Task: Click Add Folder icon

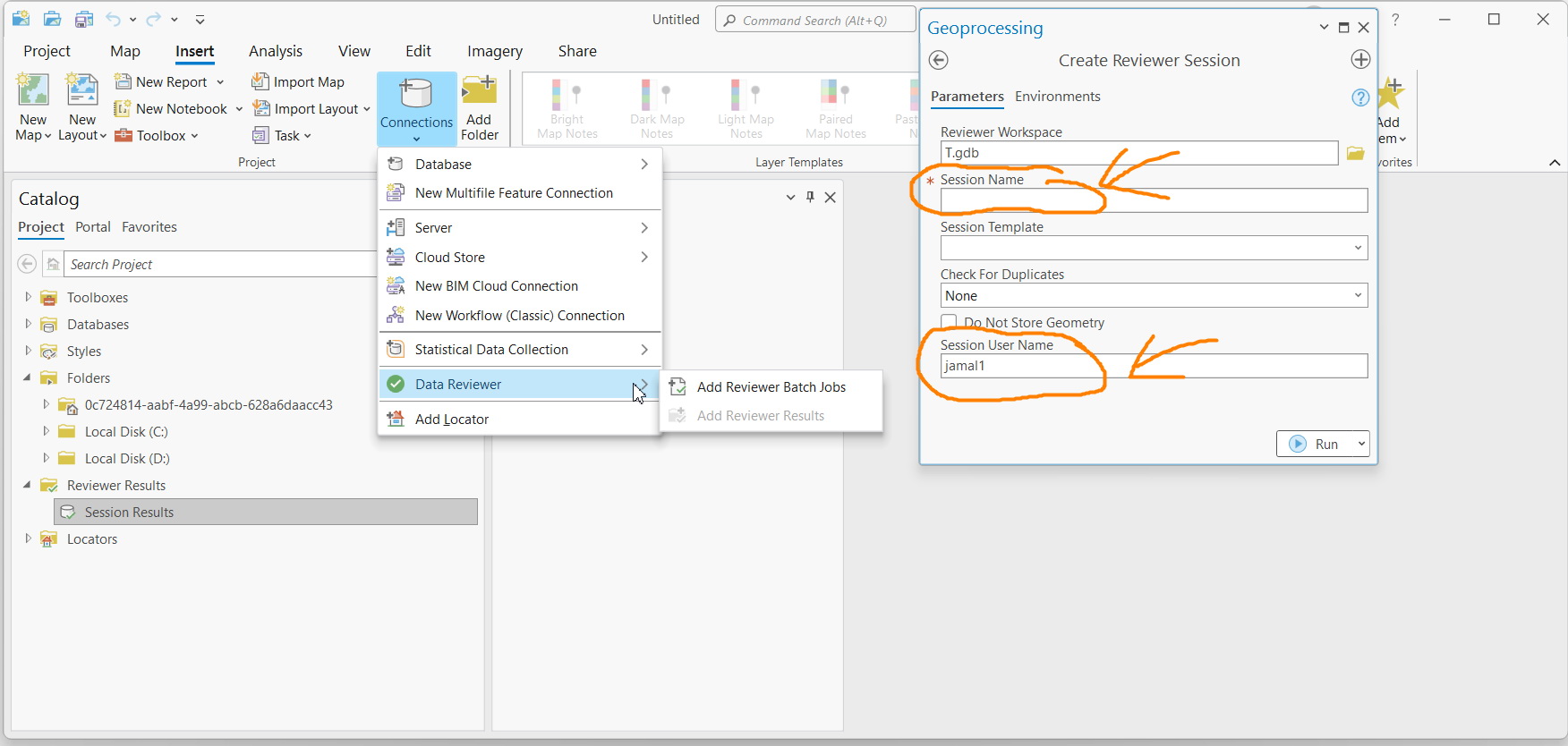Action: click(x=480, y=90)
